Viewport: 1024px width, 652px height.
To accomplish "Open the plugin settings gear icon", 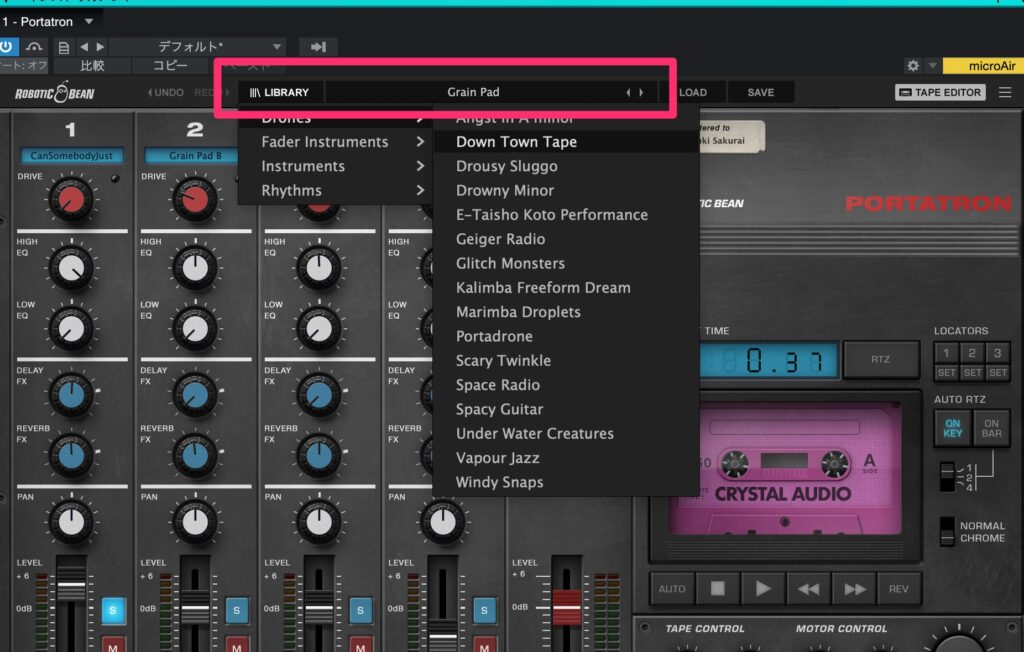I will (x=912, y=66).
